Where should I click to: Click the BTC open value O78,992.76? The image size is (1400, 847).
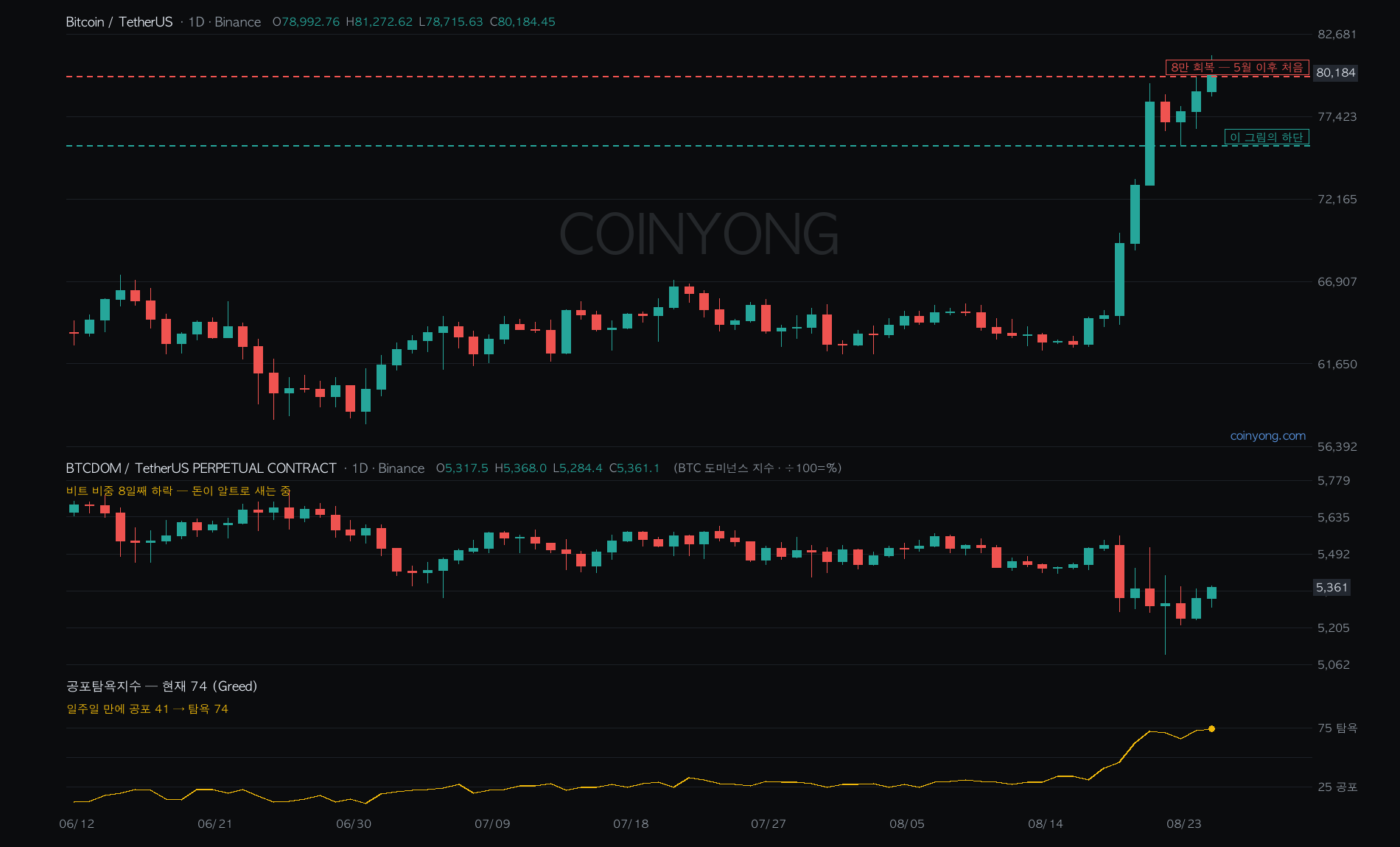(306, 22)
